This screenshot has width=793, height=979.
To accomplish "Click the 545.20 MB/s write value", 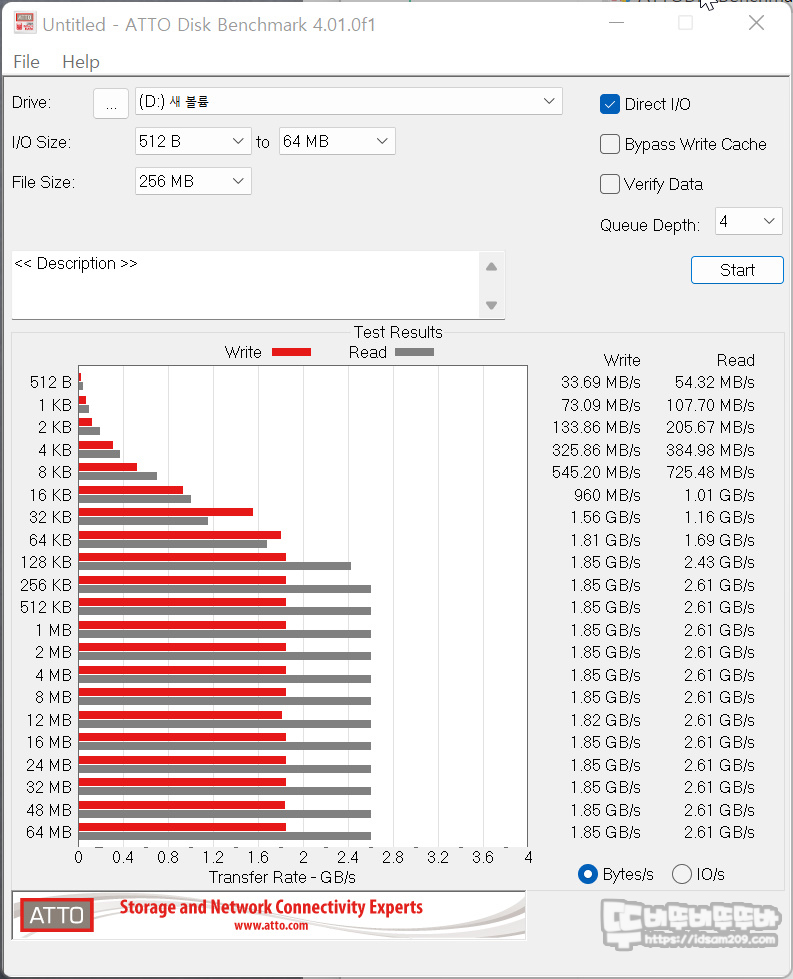I will 596,472.
